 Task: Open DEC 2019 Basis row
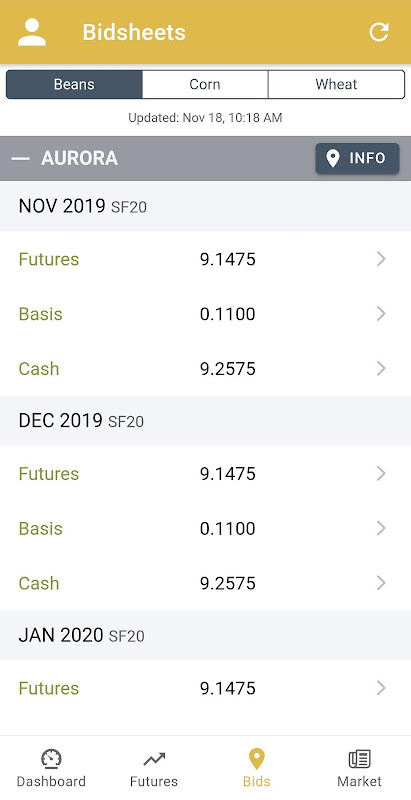[206, 529]
